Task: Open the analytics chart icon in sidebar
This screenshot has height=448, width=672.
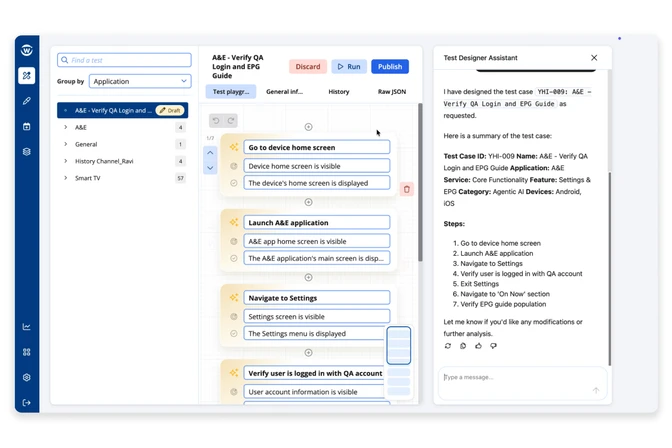Action: (27, 327)
